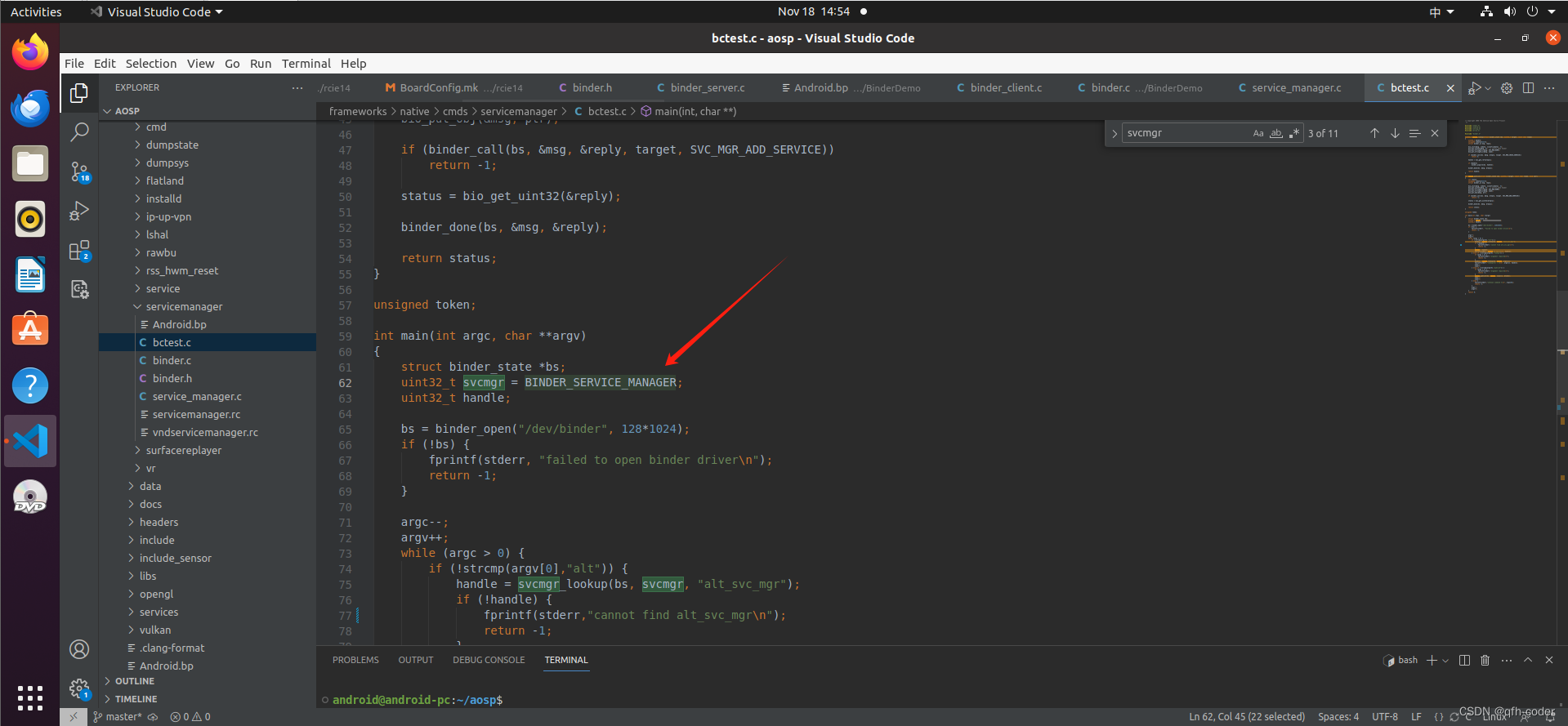1568x726 pixels.
Task: Switch to the binder_server.c tab
Action: [x=700, y=88]
